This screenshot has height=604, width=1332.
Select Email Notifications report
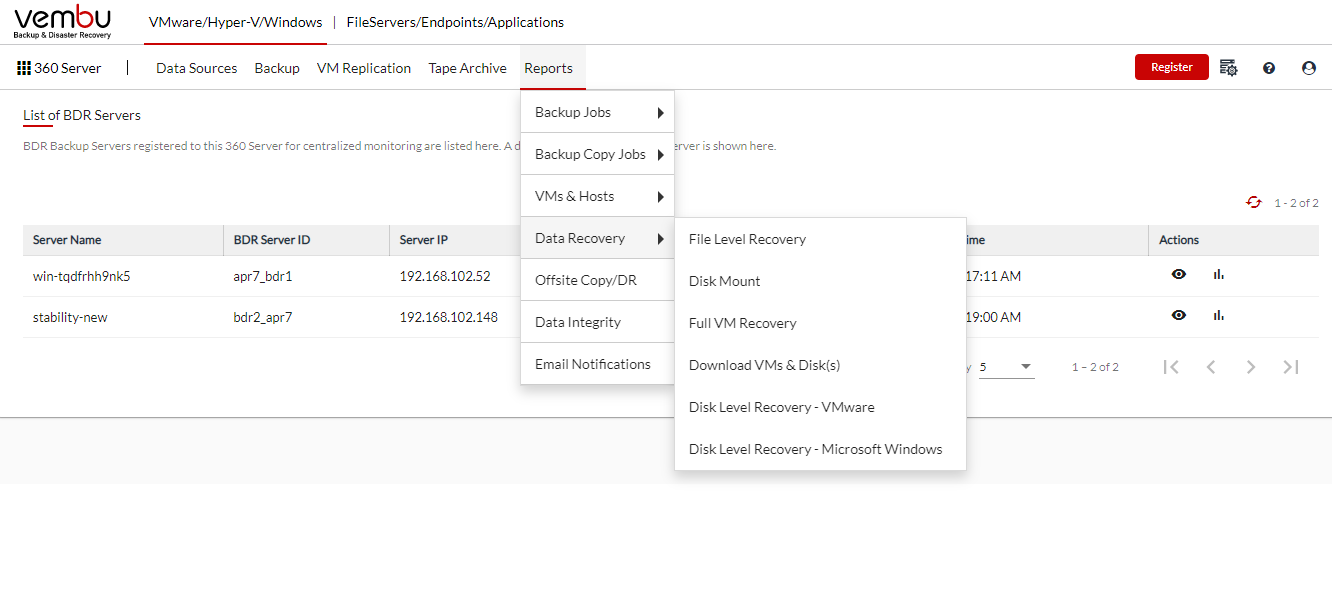[x=598, y=364]
